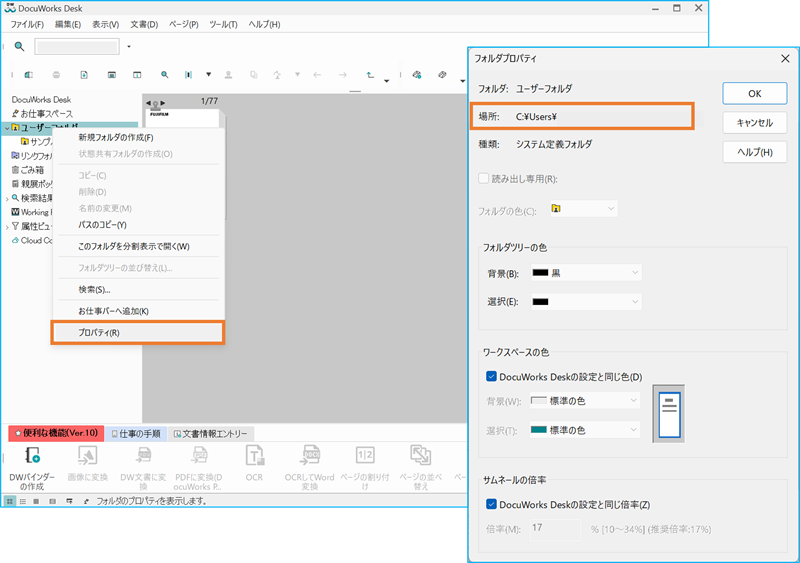Click the back left-arrow toolbar icon
The image size is (800, 563).
tap(317, 75)
